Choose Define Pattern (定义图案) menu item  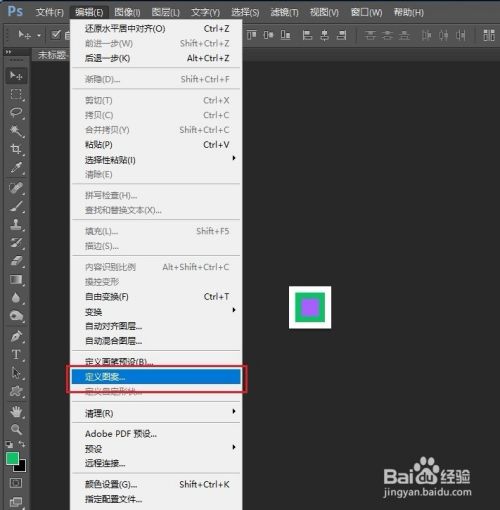pos(156,377)
